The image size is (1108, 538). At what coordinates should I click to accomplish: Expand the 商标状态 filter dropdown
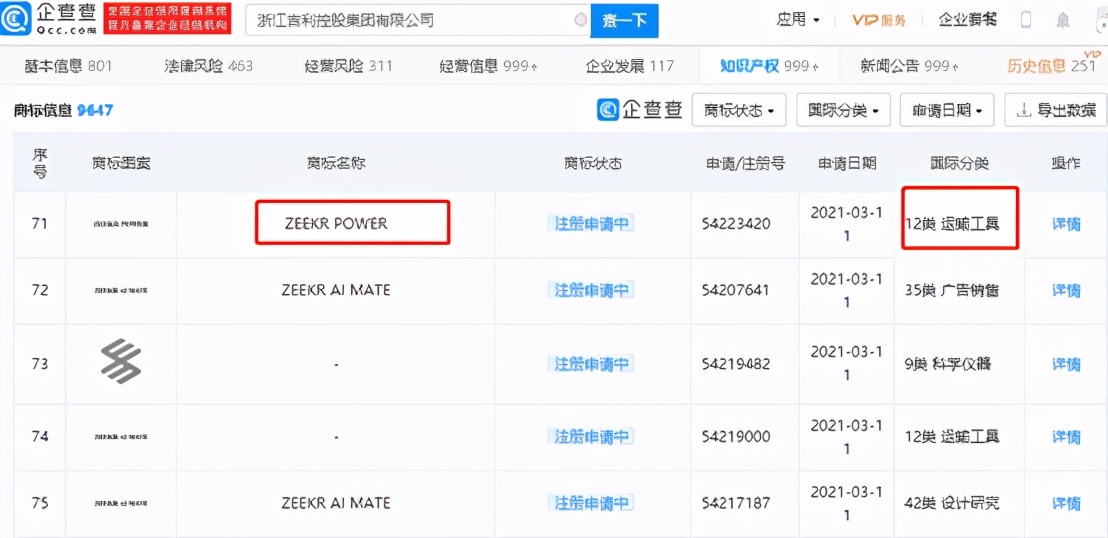coord(739,110)
